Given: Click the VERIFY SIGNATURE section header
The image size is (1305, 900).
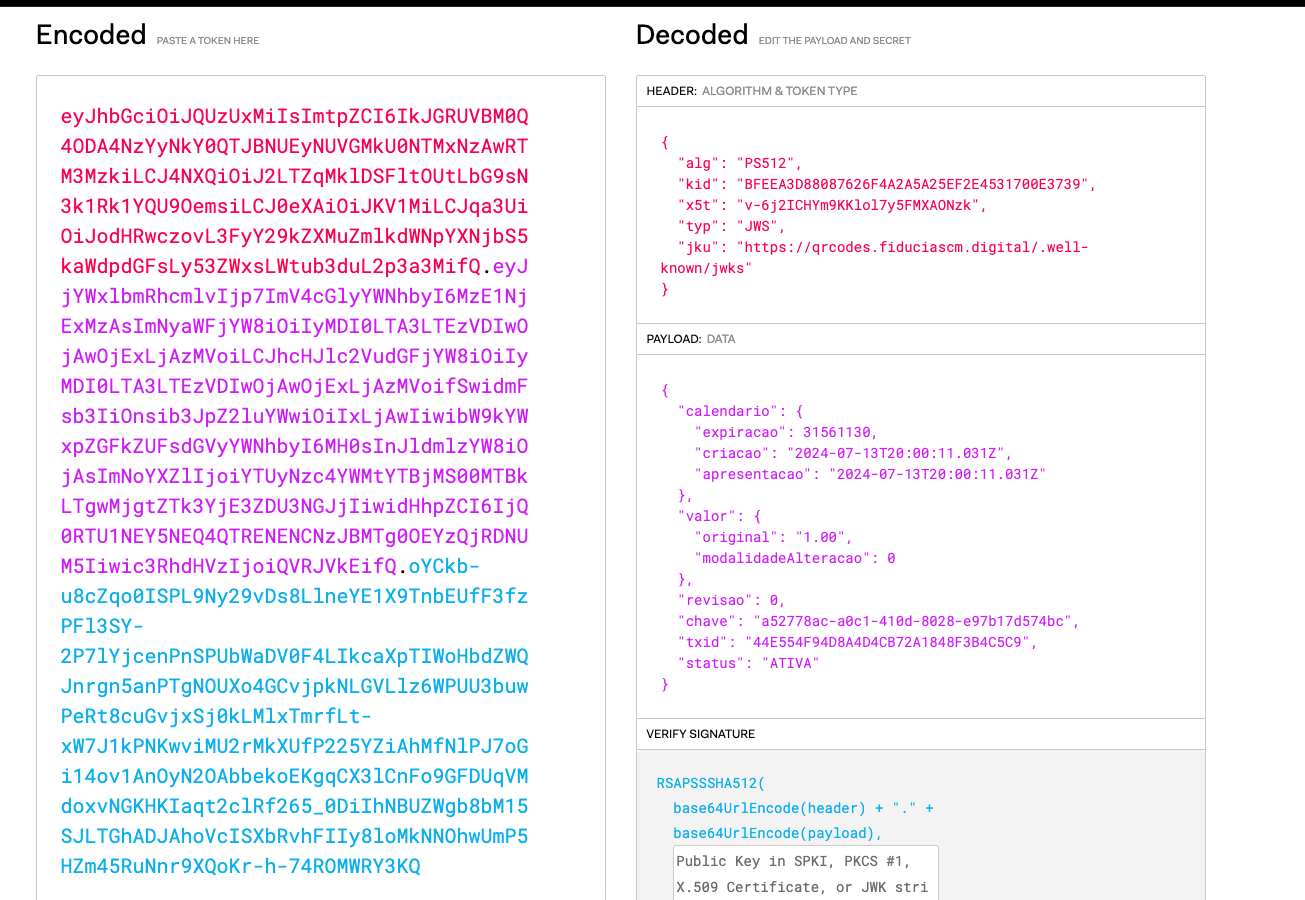Looking at the screenshot, I should [700, 733].
